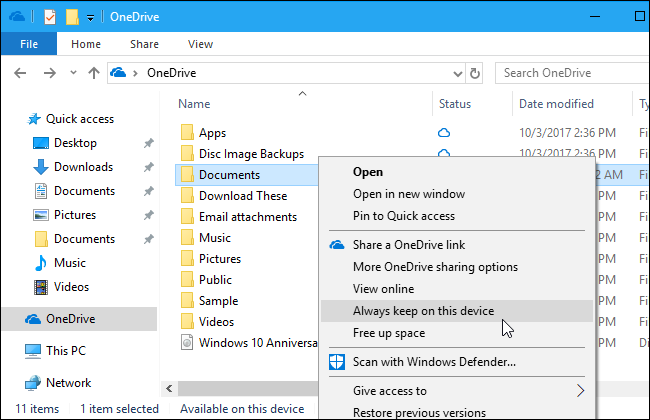Switch to the View ribbon tab
Screen dimensions: 650x420
pyautogui.click(x=200, y=44)
